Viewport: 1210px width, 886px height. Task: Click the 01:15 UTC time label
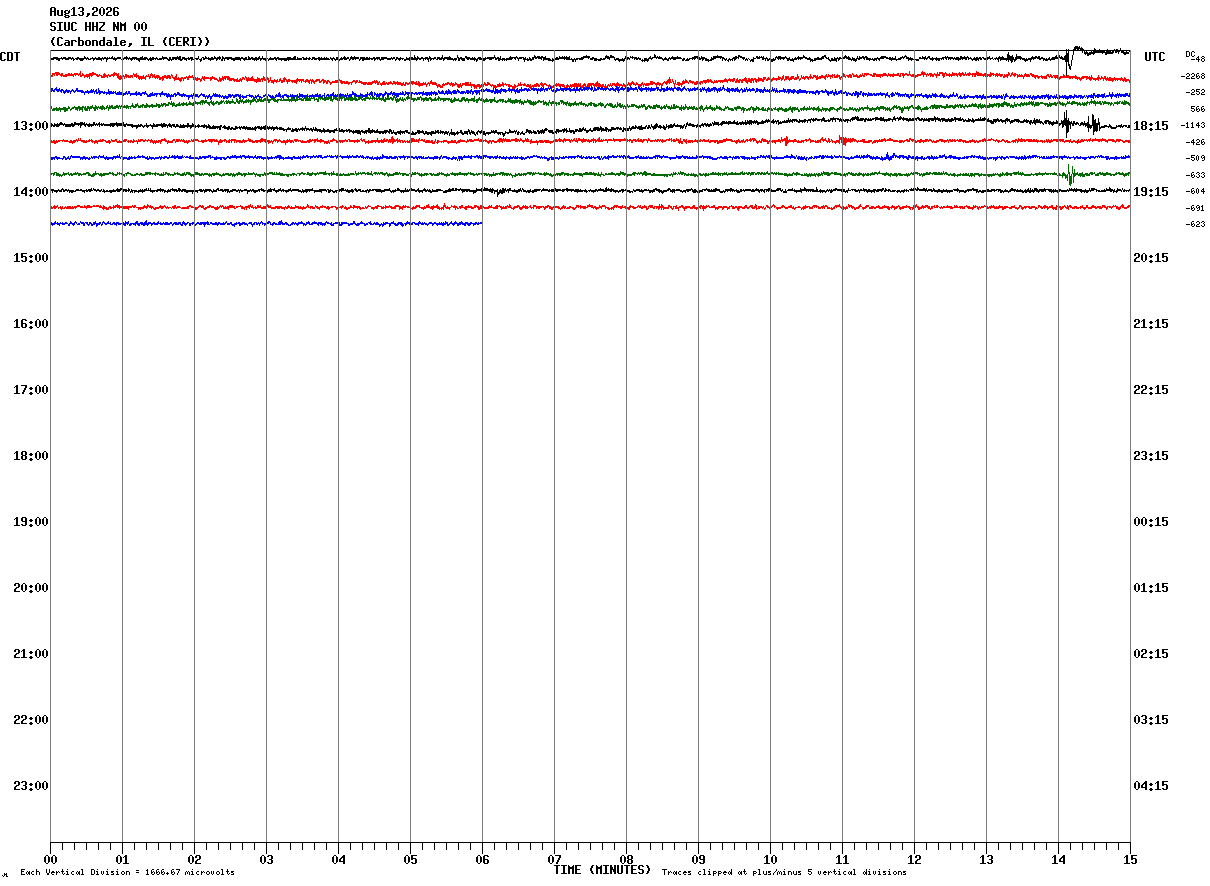[1151, 588]
